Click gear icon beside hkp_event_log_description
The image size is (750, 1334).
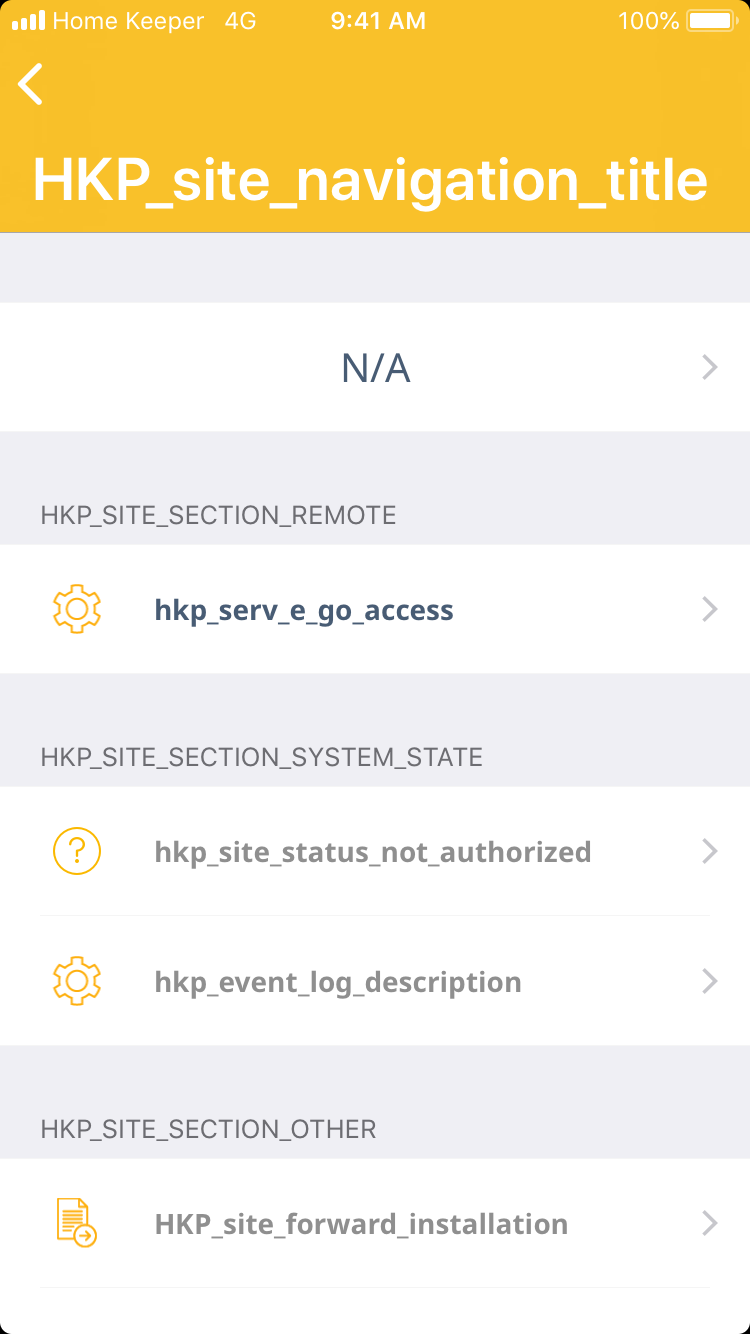tap(77, 981)
